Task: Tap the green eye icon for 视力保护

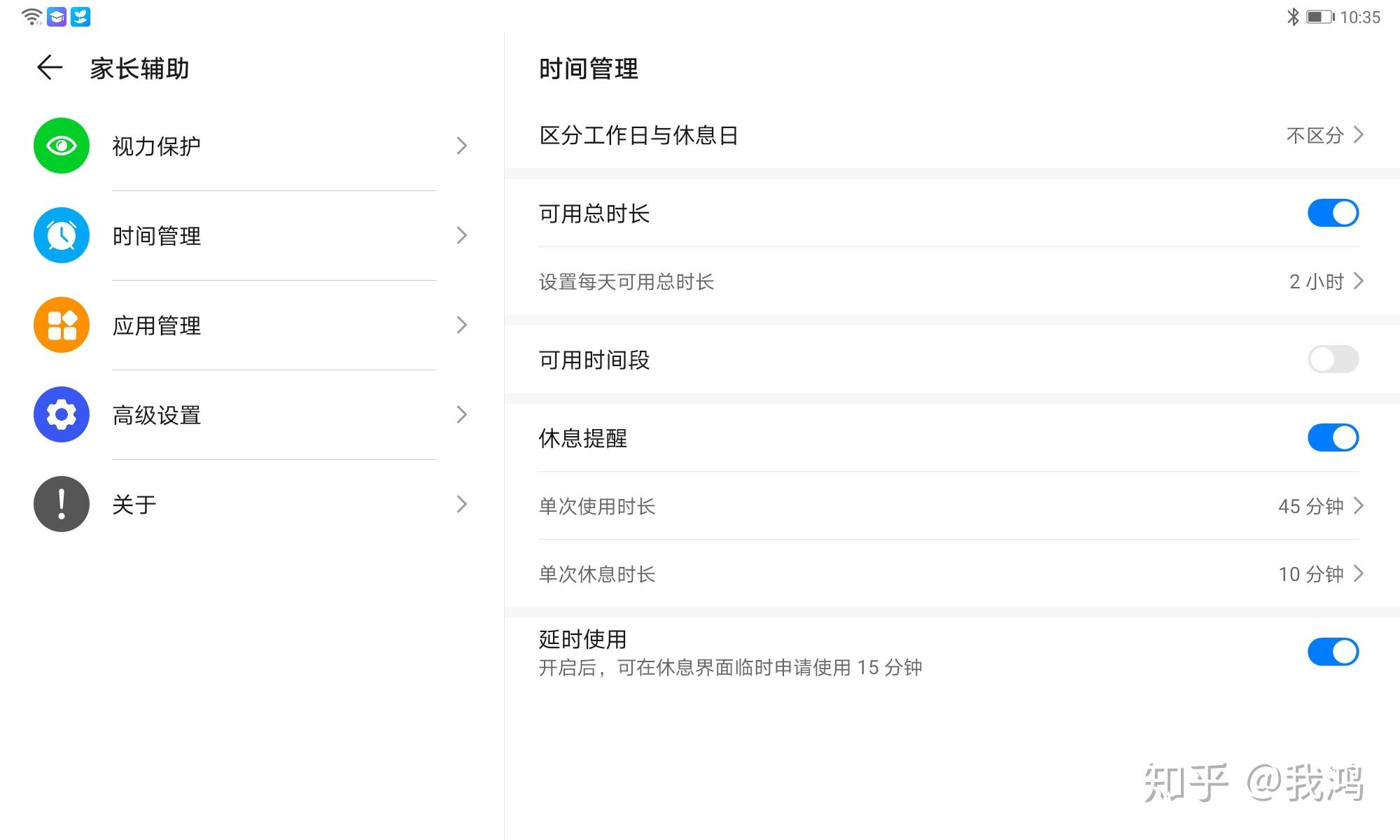Action: [x=62, y=146]
